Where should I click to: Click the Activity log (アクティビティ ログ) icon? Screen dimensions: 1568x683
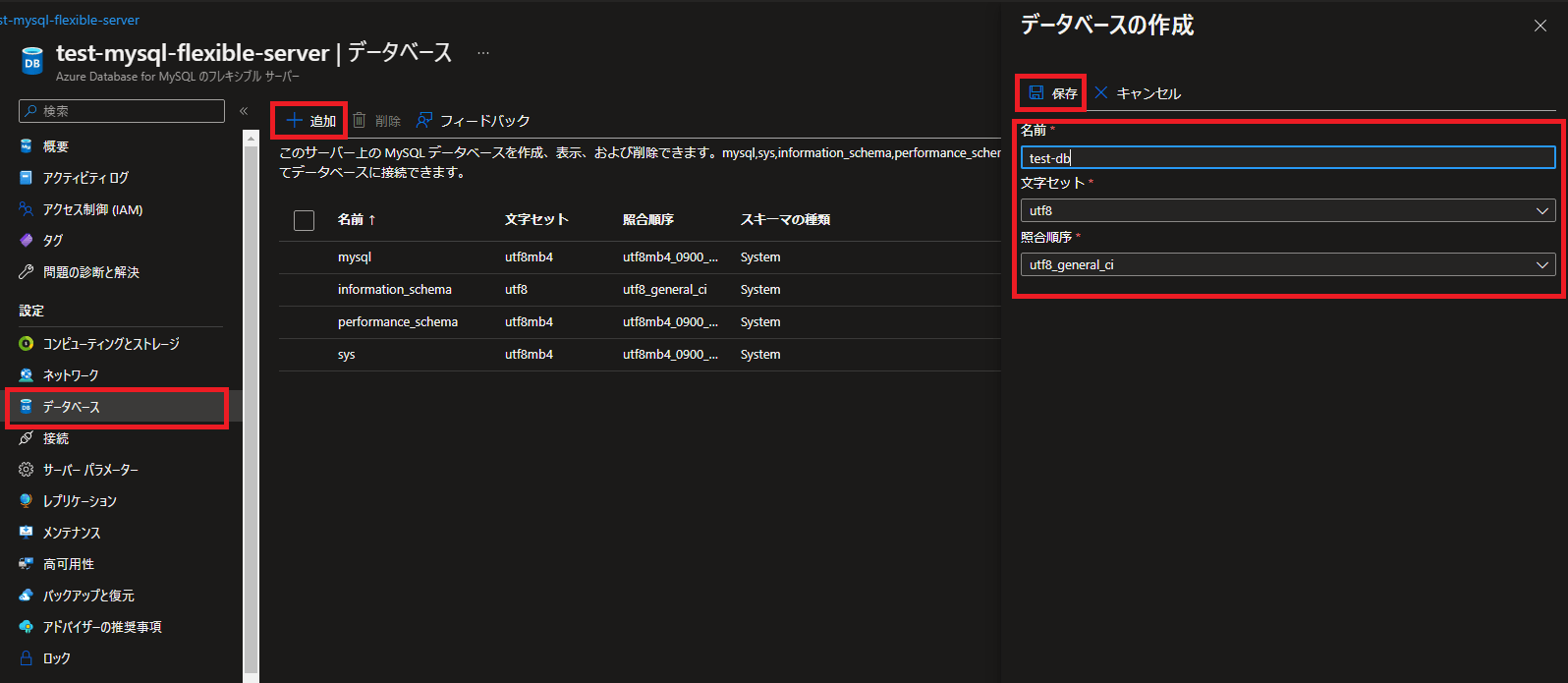[x=27, y=178]
